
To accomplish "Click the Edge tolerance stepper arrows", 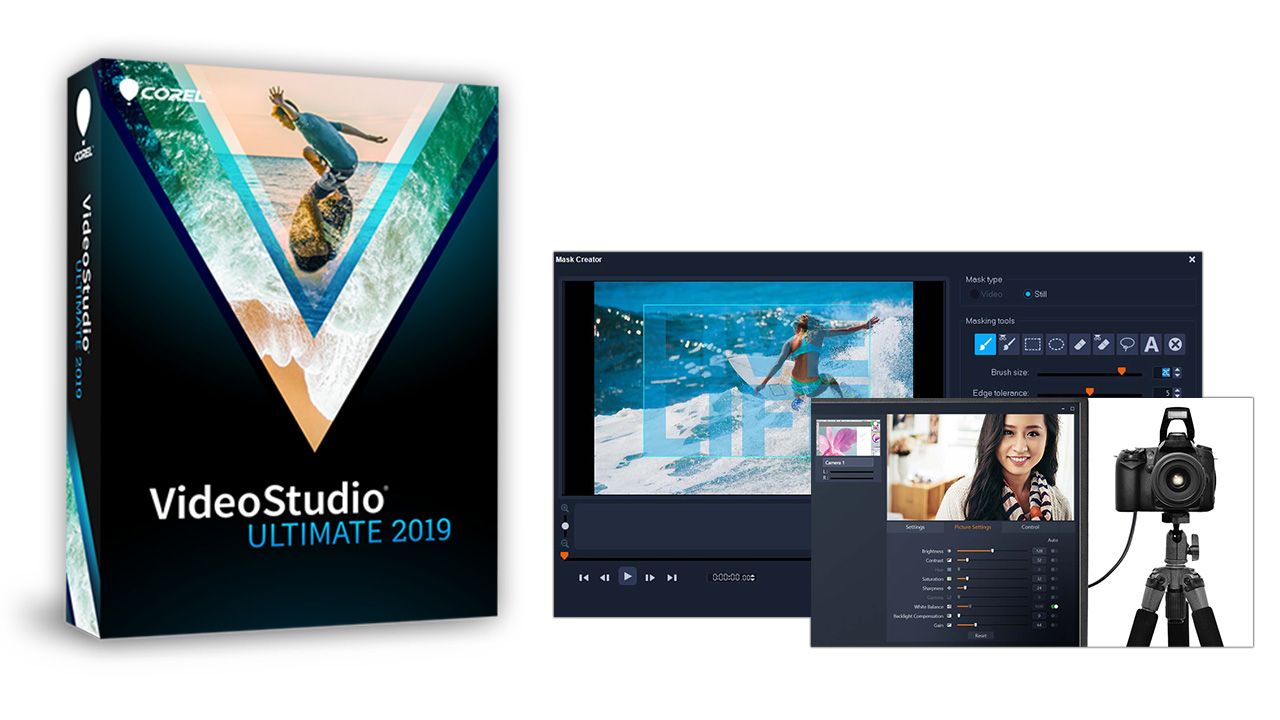I will click(x=1177, y=393).
